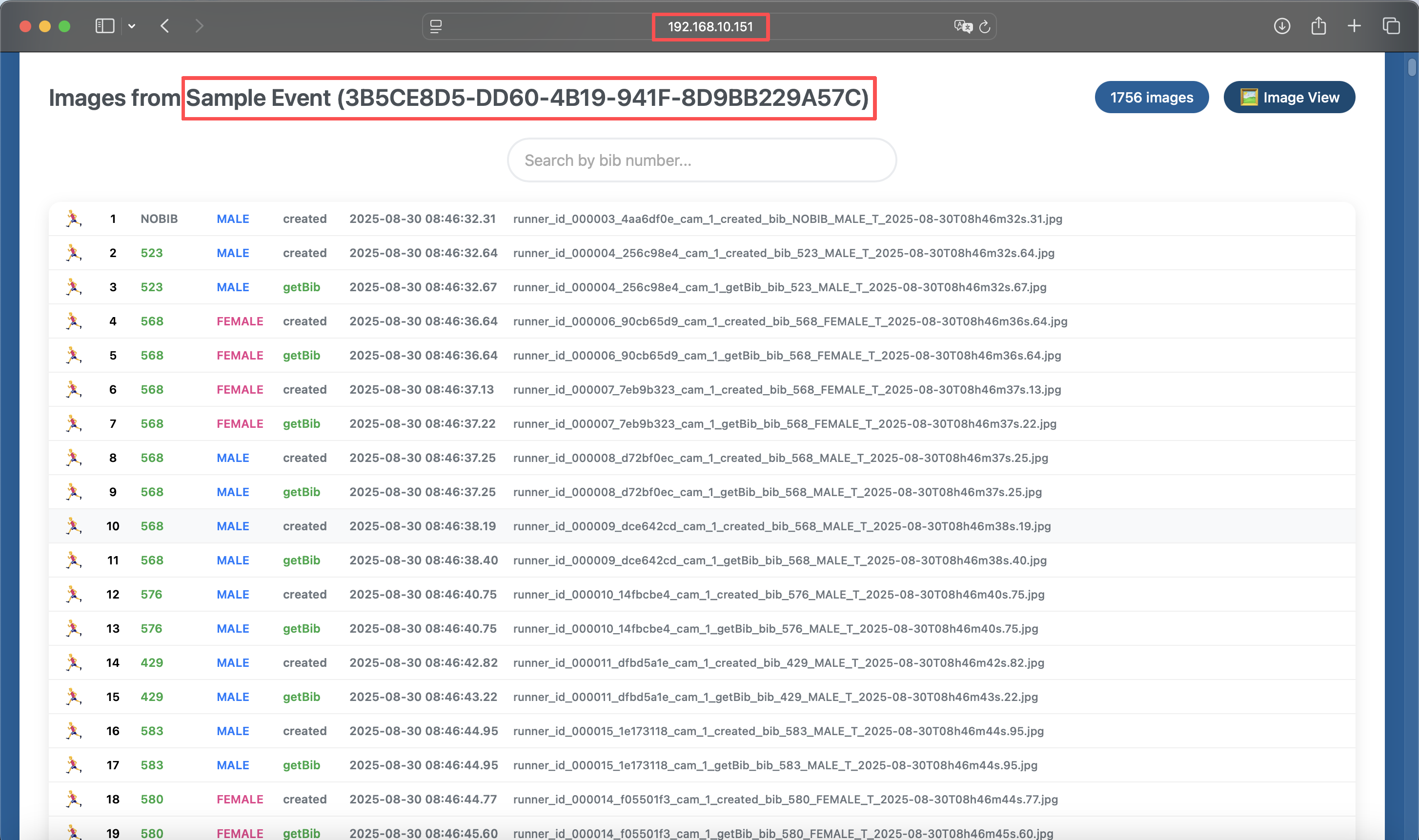Image resolution: width=1419 pixels, height=840 pixels.
Task: Click the 192.168.10.151 address field
Action: (x=709, y=27)
